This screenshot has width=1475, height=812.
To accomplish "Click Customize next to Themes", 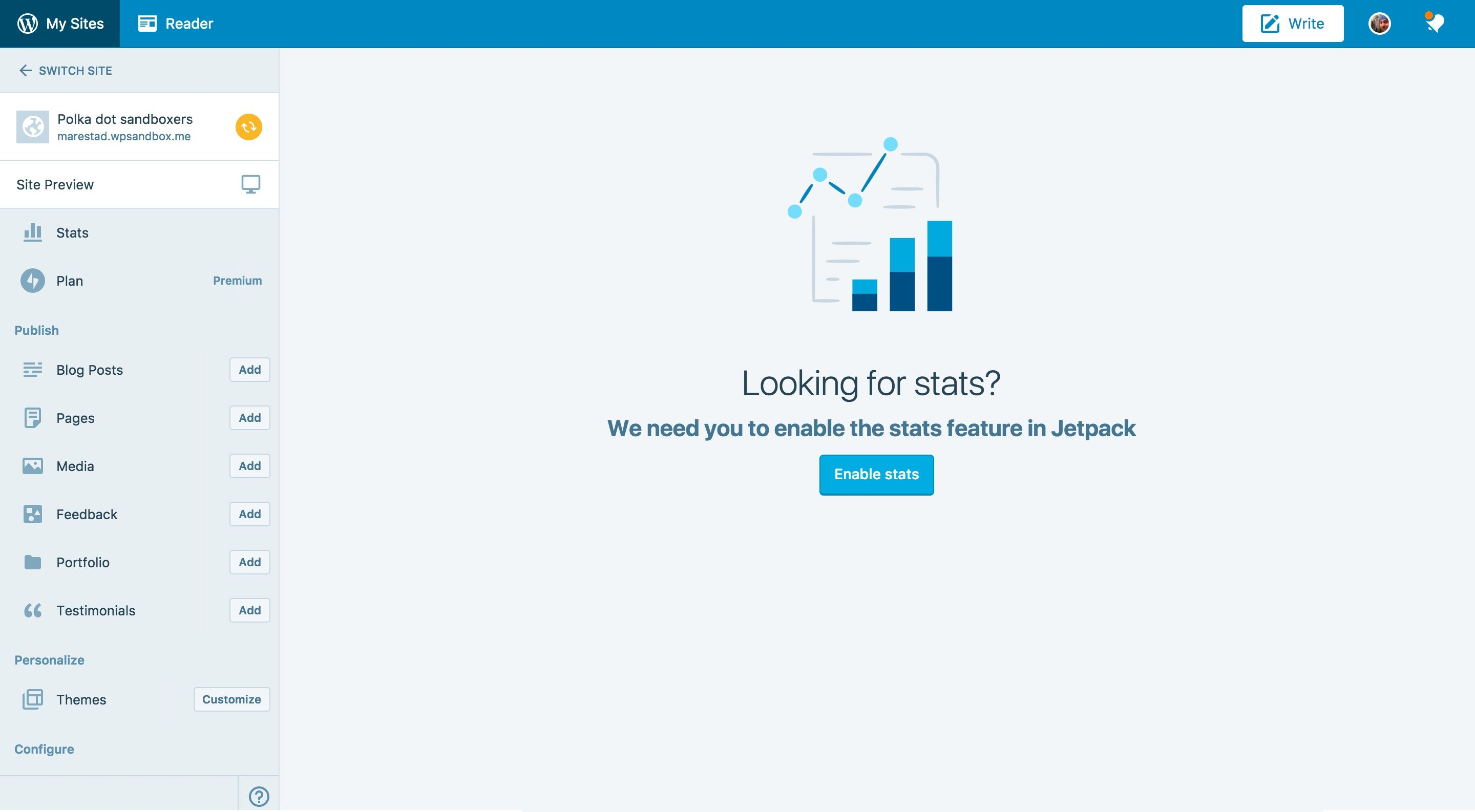I will pyautogui.click(x=231, y=699).
